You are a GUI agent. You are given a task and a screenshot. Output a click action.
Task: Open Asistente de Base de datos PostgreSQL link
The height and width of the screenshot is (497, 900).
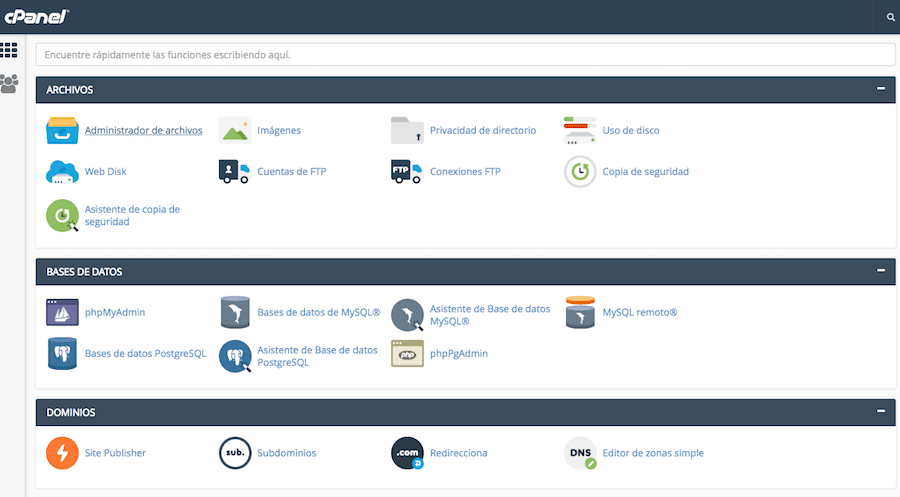(x=317, y=356)
